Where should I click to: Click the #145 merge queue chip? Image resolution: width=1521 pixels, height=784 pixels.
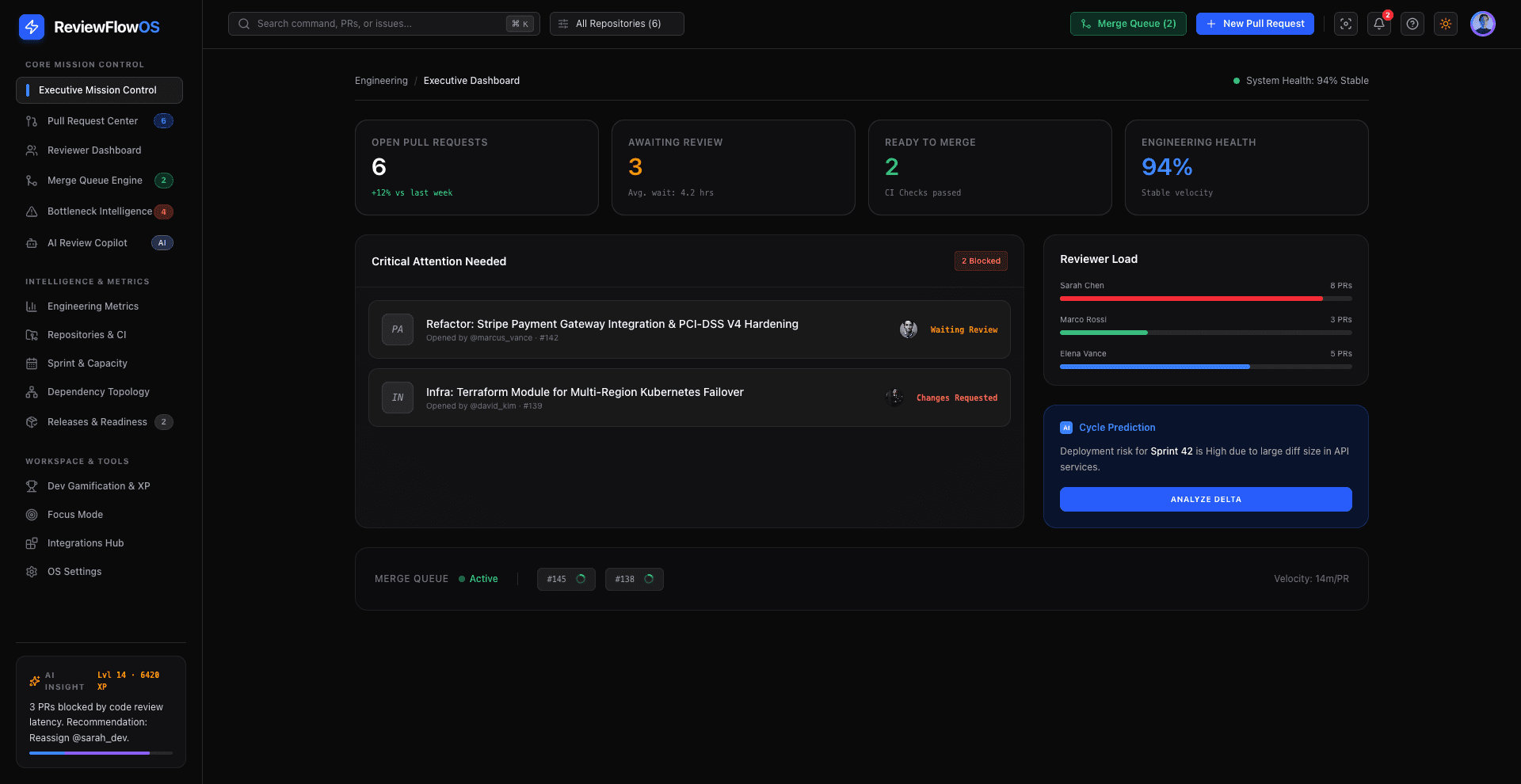pos(566,579)
